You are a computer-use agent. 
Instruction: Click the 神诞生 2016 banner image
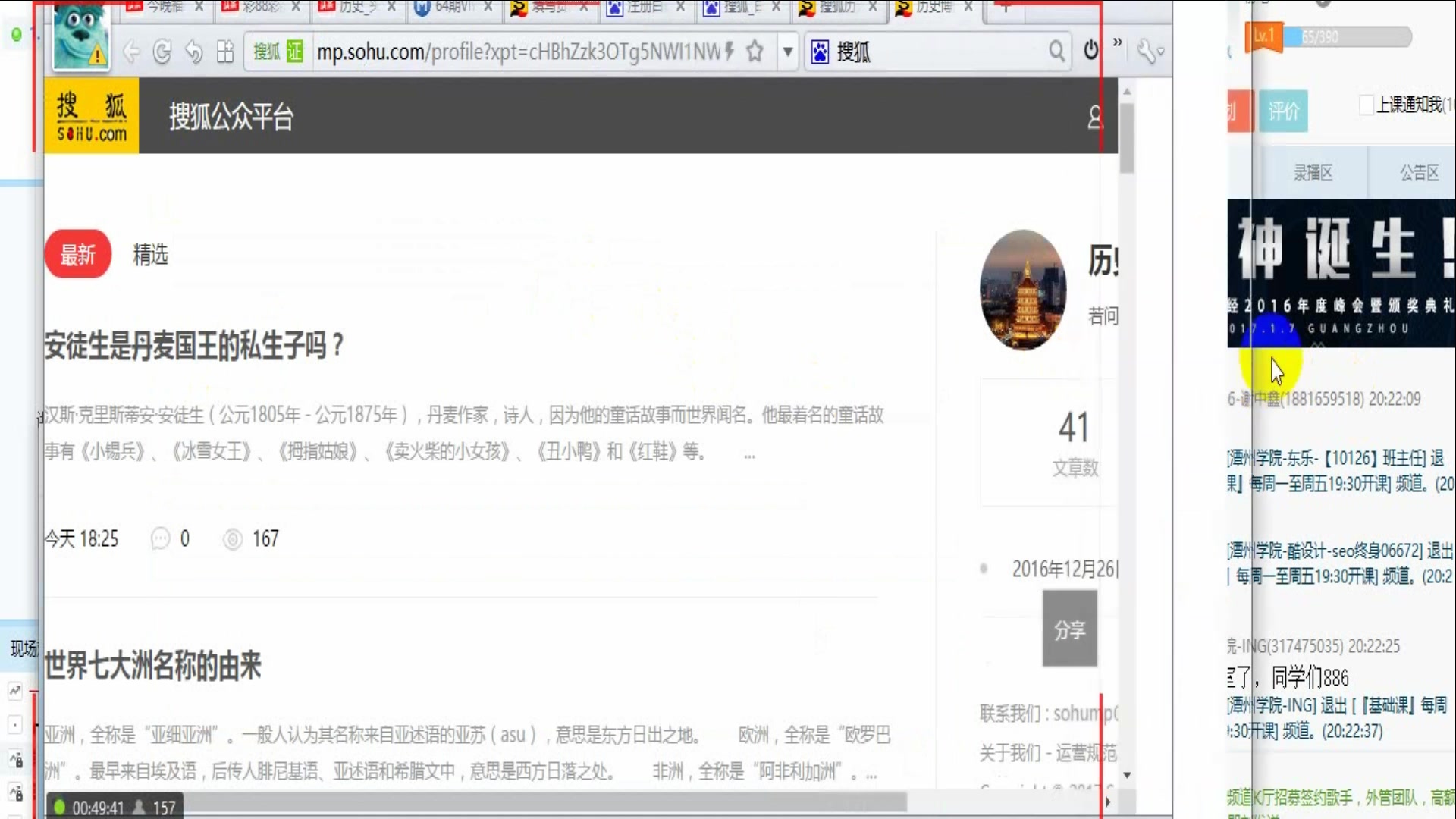coord(1341,274)
